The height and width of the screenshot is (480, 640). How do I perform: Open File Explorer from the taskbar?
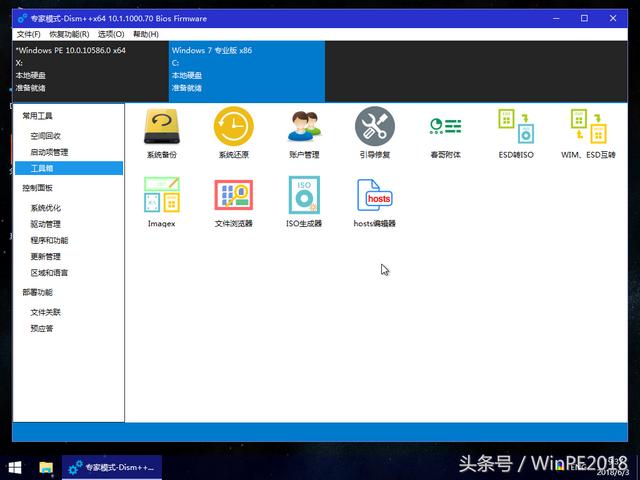point(46,467)
